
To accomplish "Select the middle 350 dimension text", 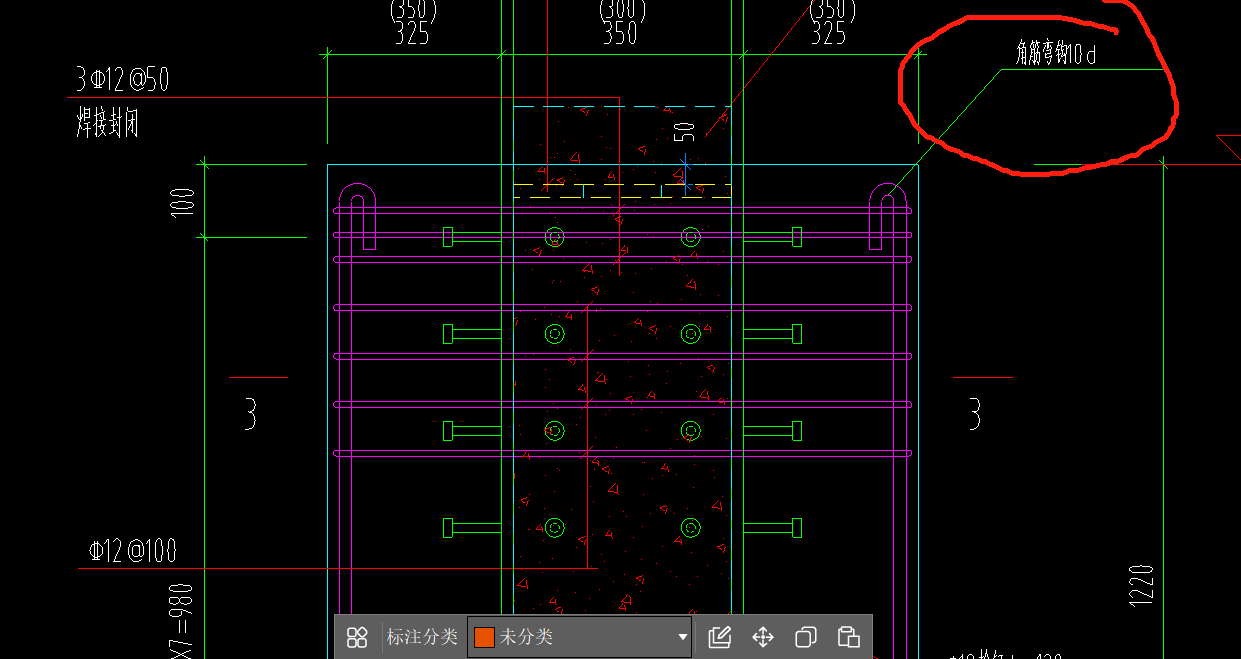I will (x=620, y=33).
